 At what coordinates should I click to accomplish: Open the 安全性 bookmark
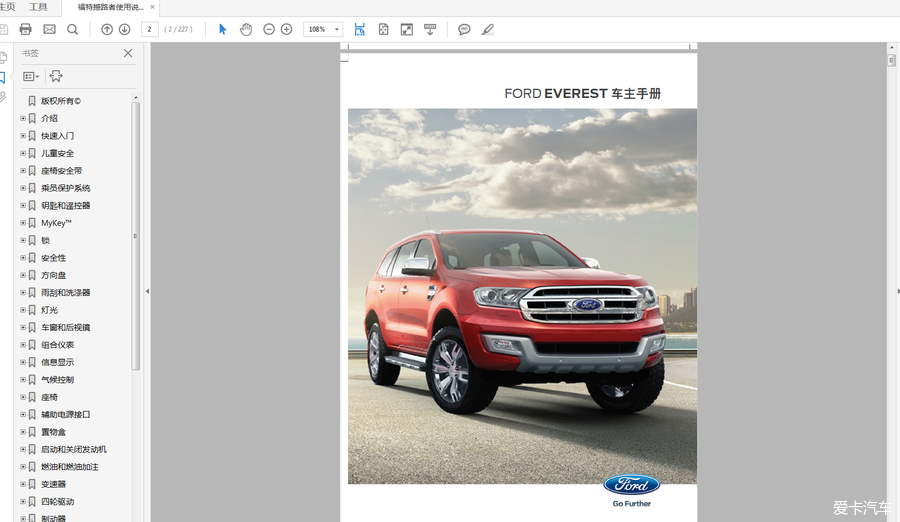point(53,258)
